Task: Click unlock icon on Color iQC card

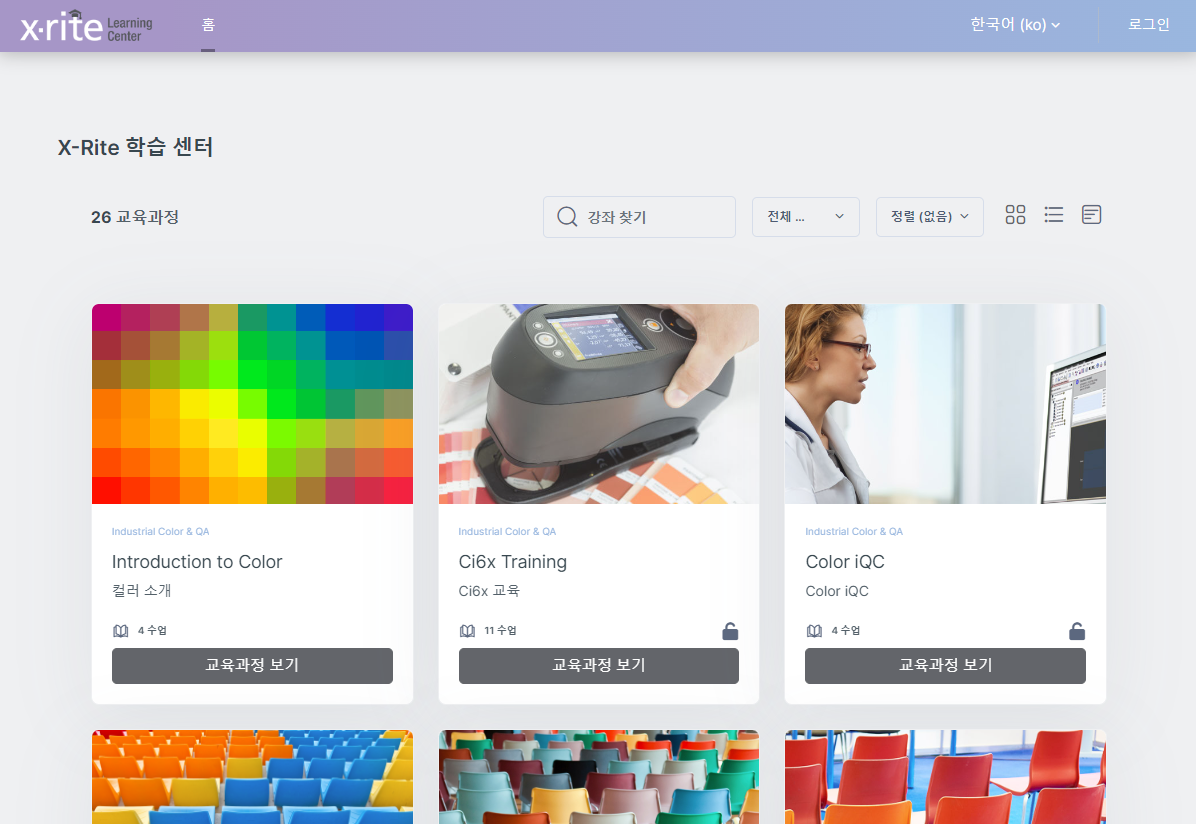Action: pos(1077,631)
